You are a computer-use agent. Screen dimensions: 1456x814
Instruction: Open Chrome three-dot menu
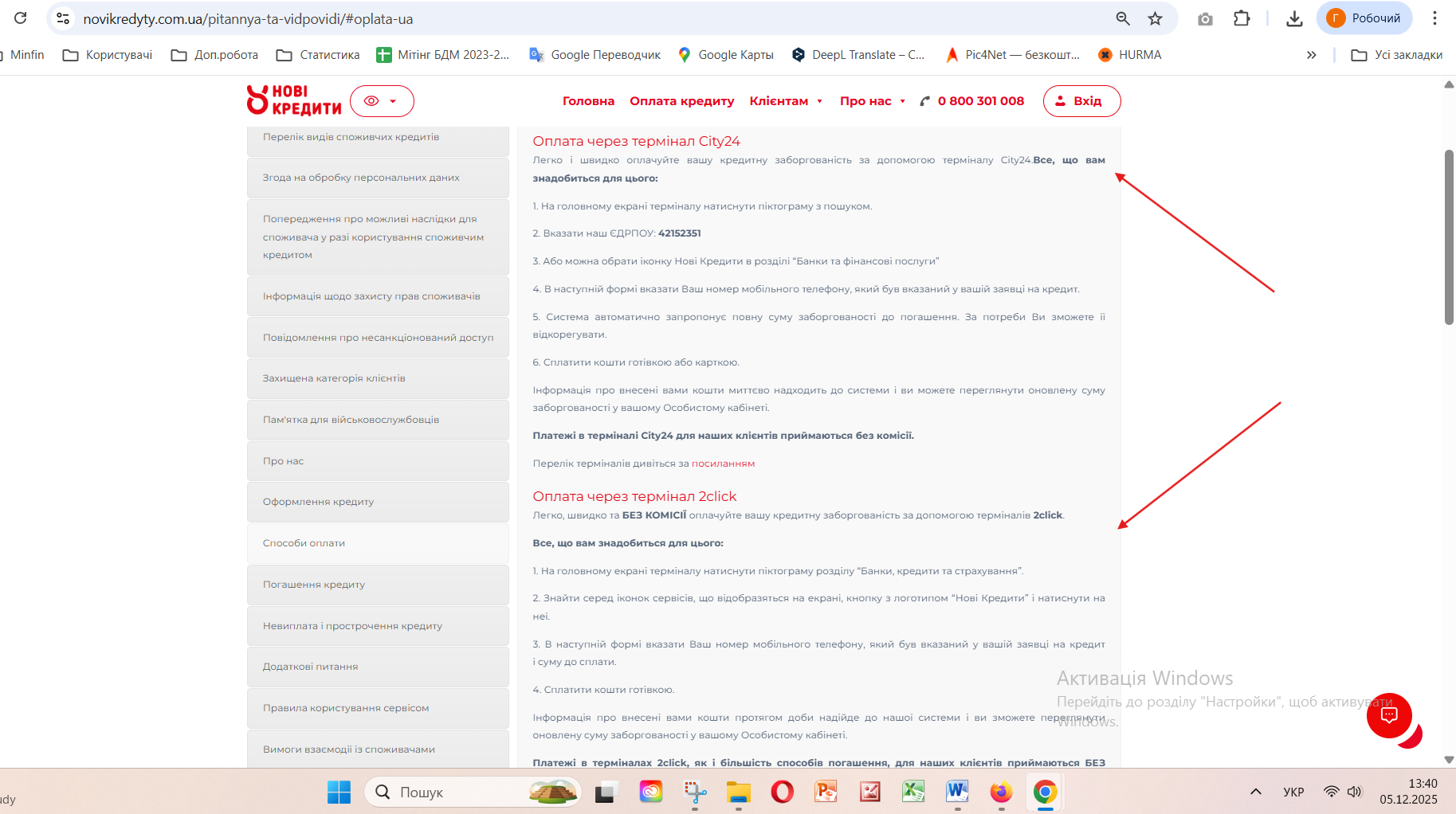[1434, 18]
